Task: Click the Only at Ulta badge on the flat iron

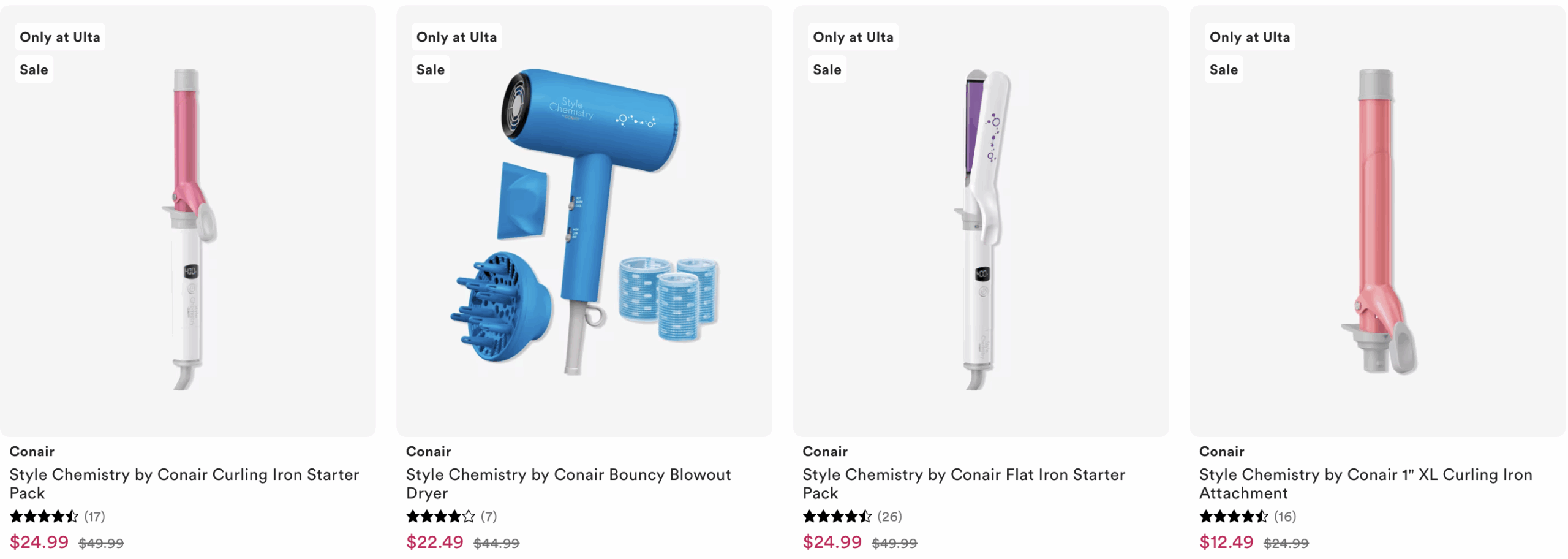Action: [853, 37]
